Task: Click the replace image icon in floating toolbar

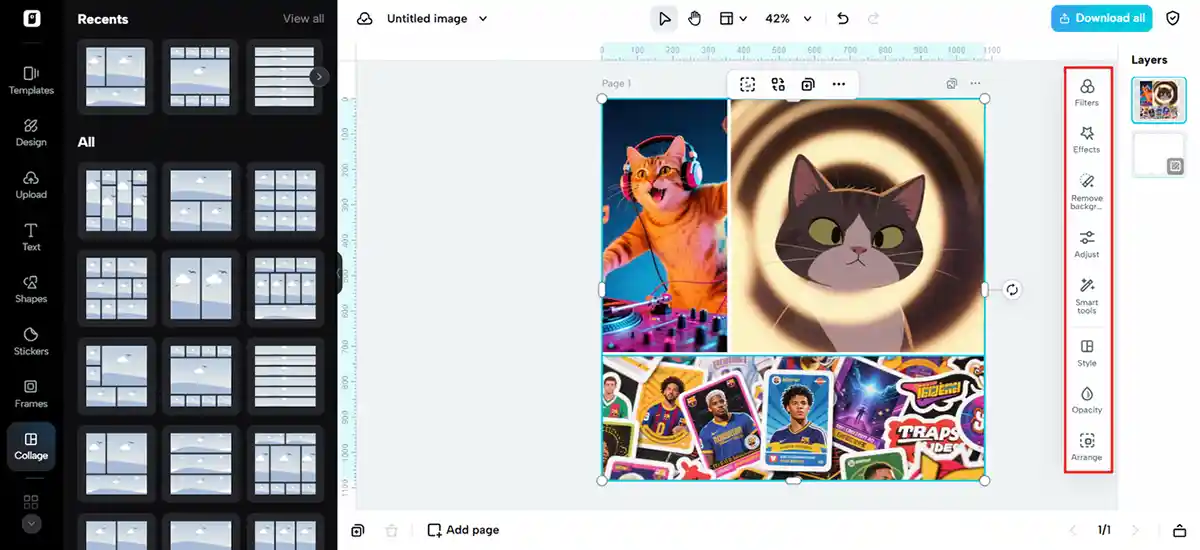Action: [778, 84]
